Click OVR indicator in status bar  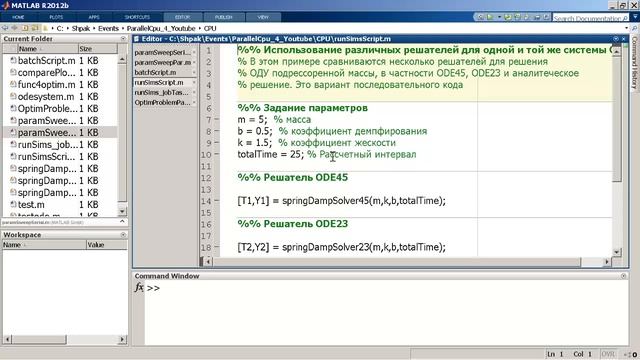[x=607, y=354]
